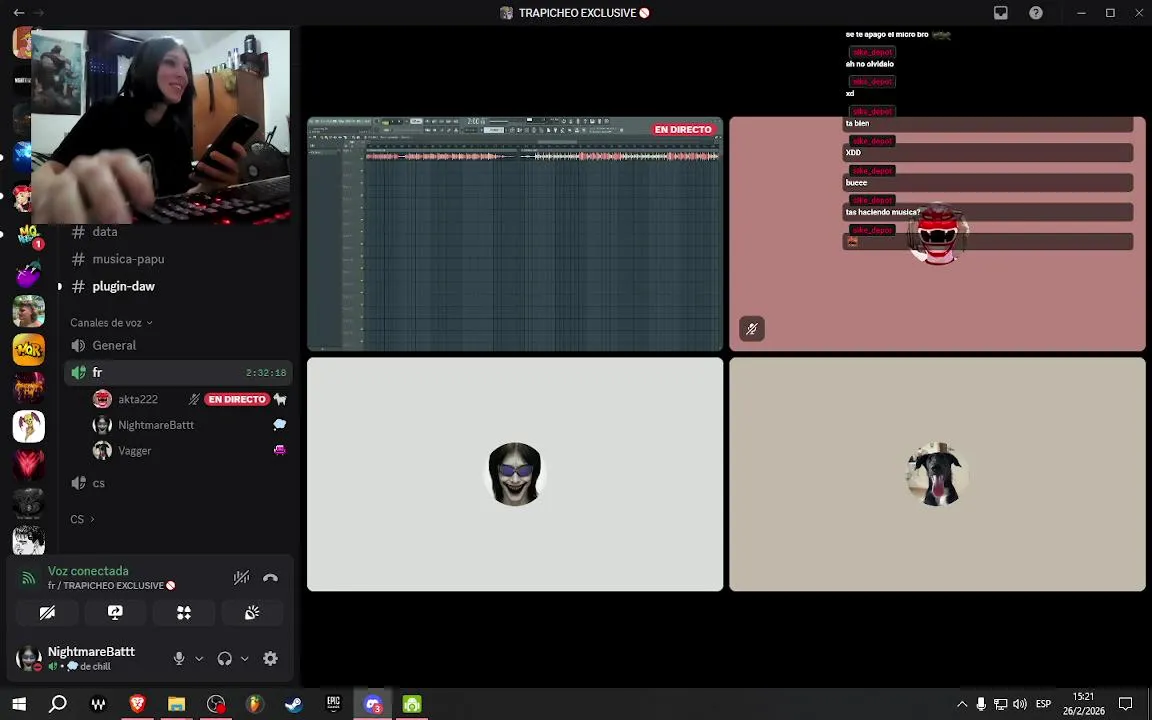Select the sunglasses avatar participant tile
1152x720 pixels.
pos(515,474)
